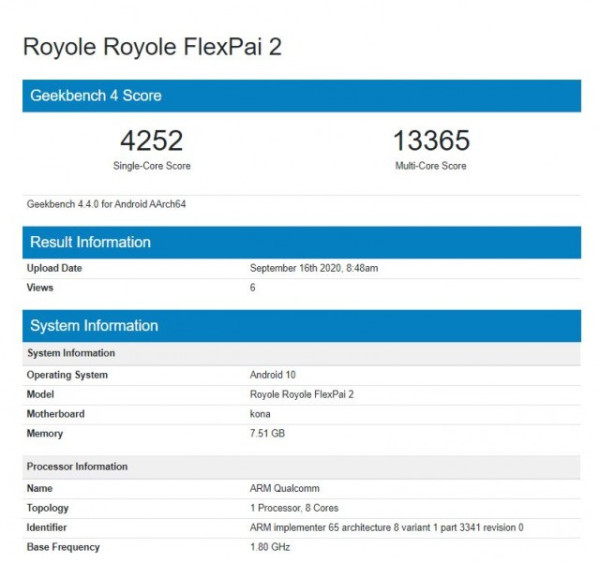Select the ARM implementer 65 identifier value
The width and height of the screenshot is (600, 563).
(x=386, y=527)
